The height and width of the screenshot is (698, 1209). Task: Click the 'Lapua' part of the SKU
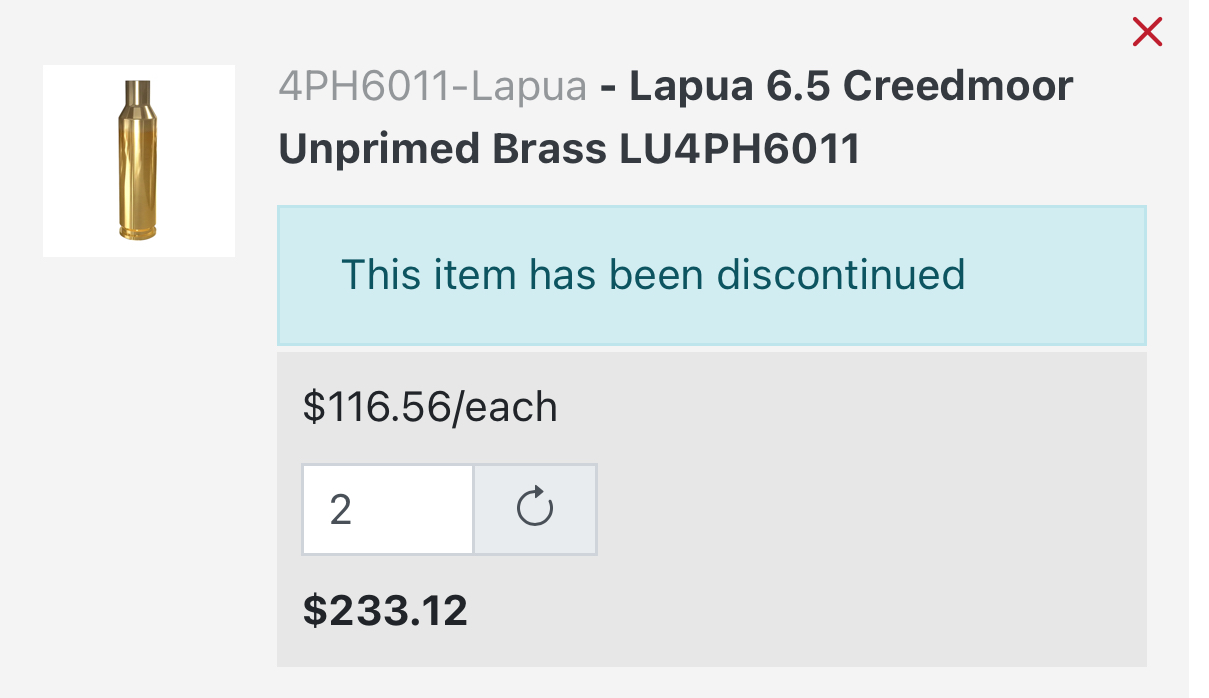529,88
